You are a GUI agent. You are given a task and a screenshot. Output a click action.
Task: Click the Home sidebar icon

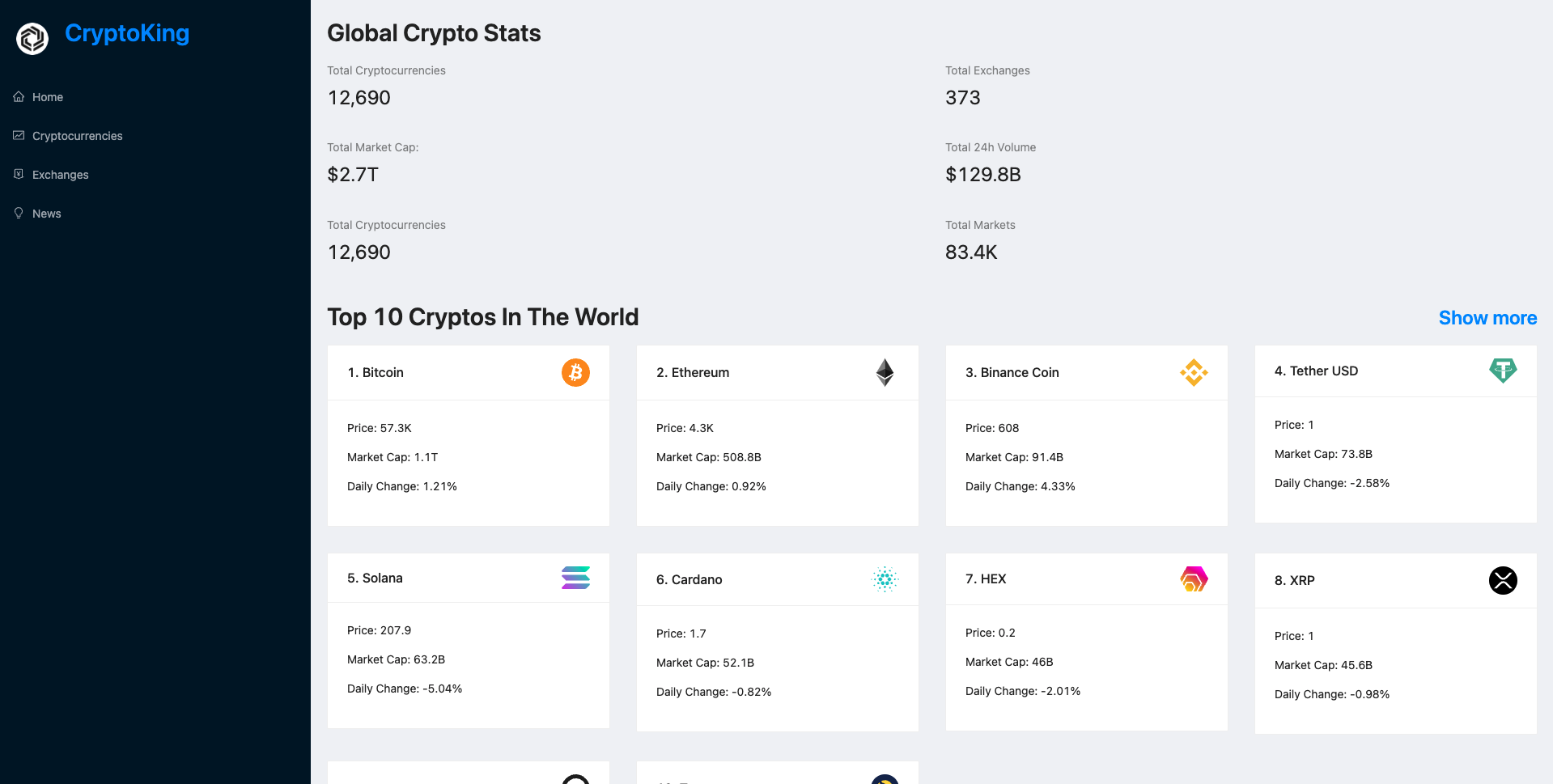pyautogui.click(x=19, y=96)
